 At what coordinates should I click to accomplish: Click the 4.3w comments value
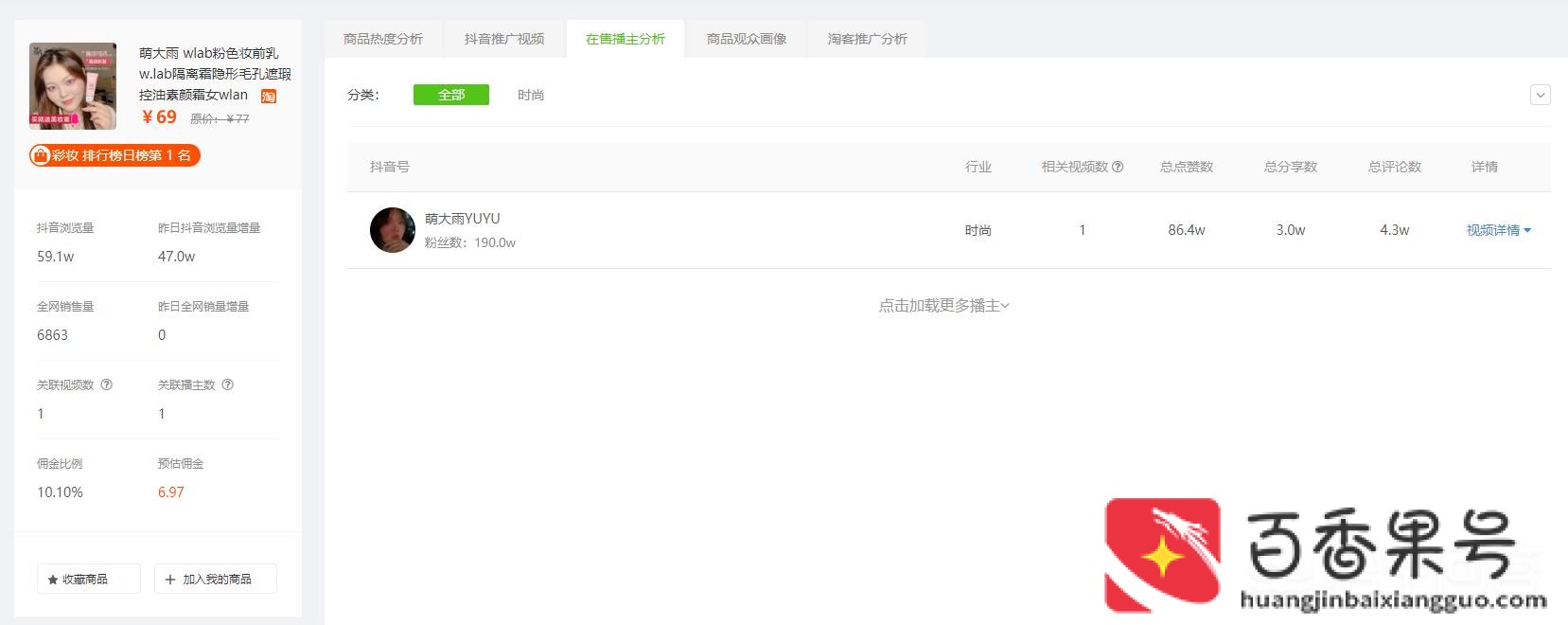[1395, 230]
